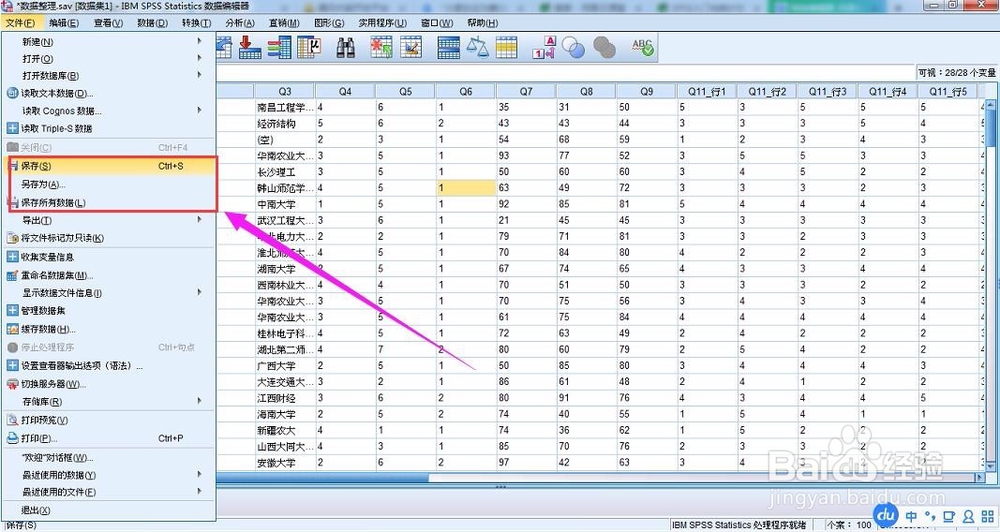Open the 数据(D) menu
The height and width of the screenshot is (532, 1000).
pyautogui.click(x=152, y=23)
